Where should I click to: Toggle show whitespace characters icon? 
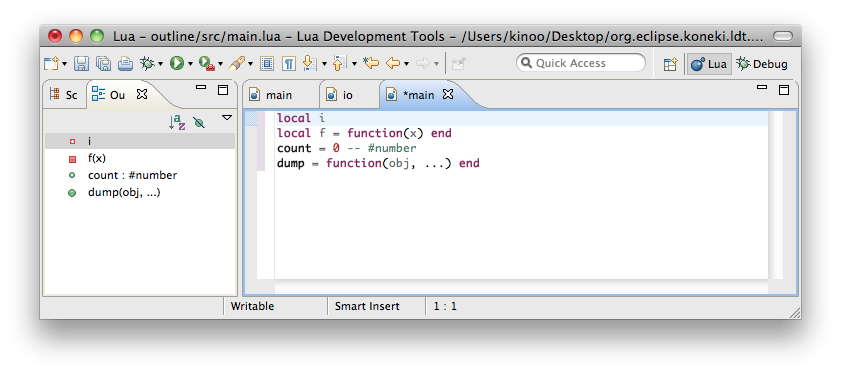pyautogui.click(x=289, y=63)
